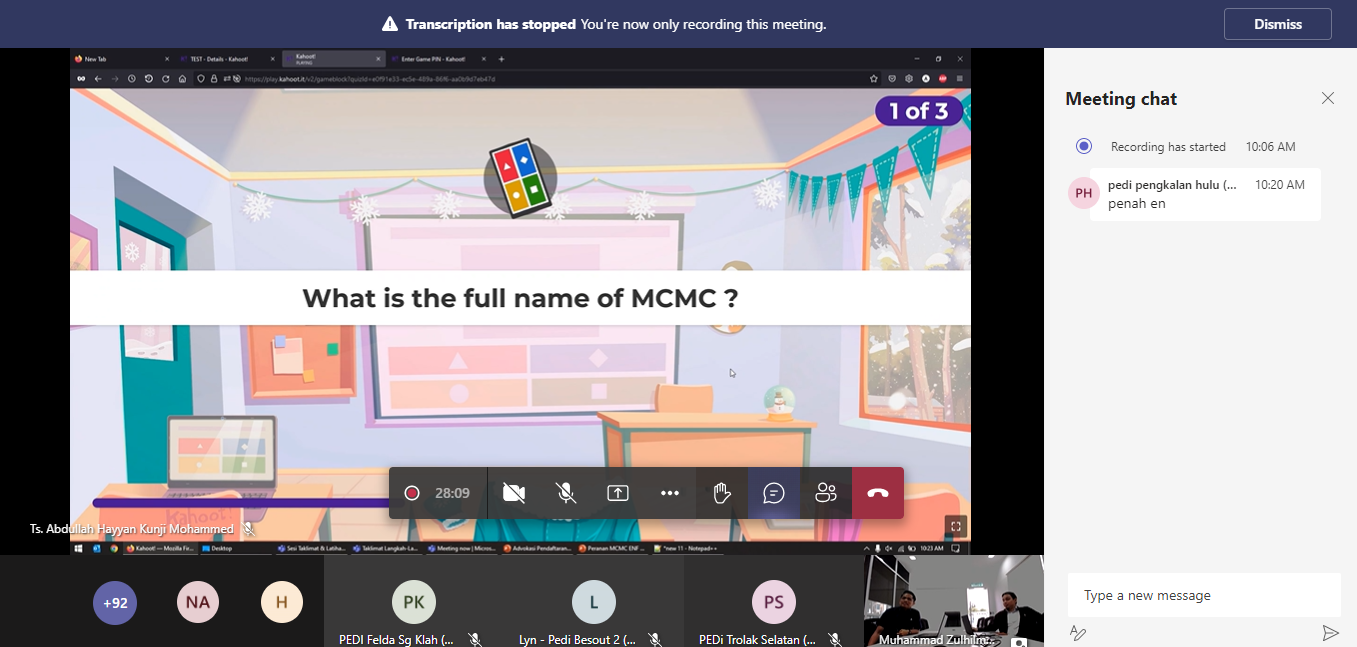Click the 28:09 call duration timer
The width and height of the screenshot is (1357, 647).
452,493
